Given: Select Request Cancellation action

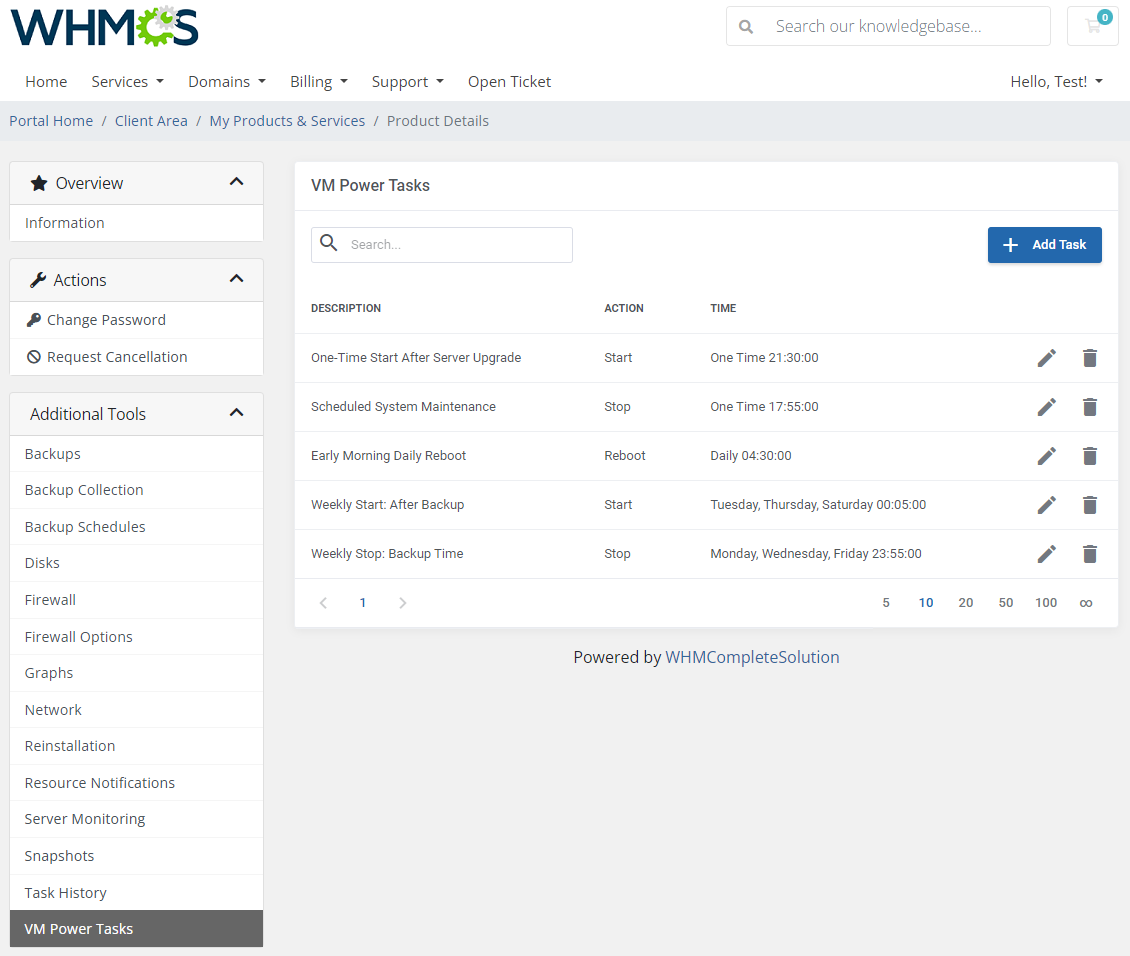Looking at the screenshot, I should coord(136,357).
